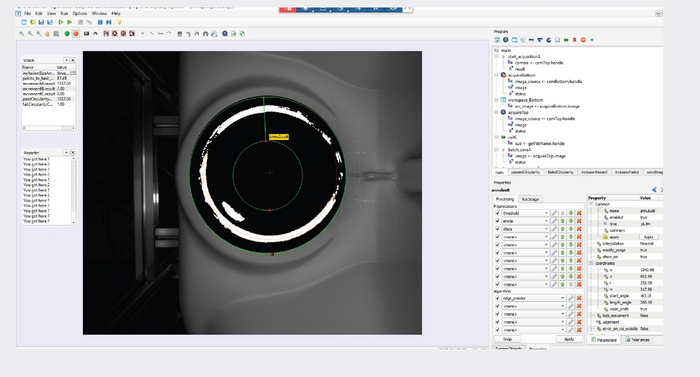Screen dimensions: 700x377
Task: Delete the threshold preprocessor with red X
Action: coord(579,213)
